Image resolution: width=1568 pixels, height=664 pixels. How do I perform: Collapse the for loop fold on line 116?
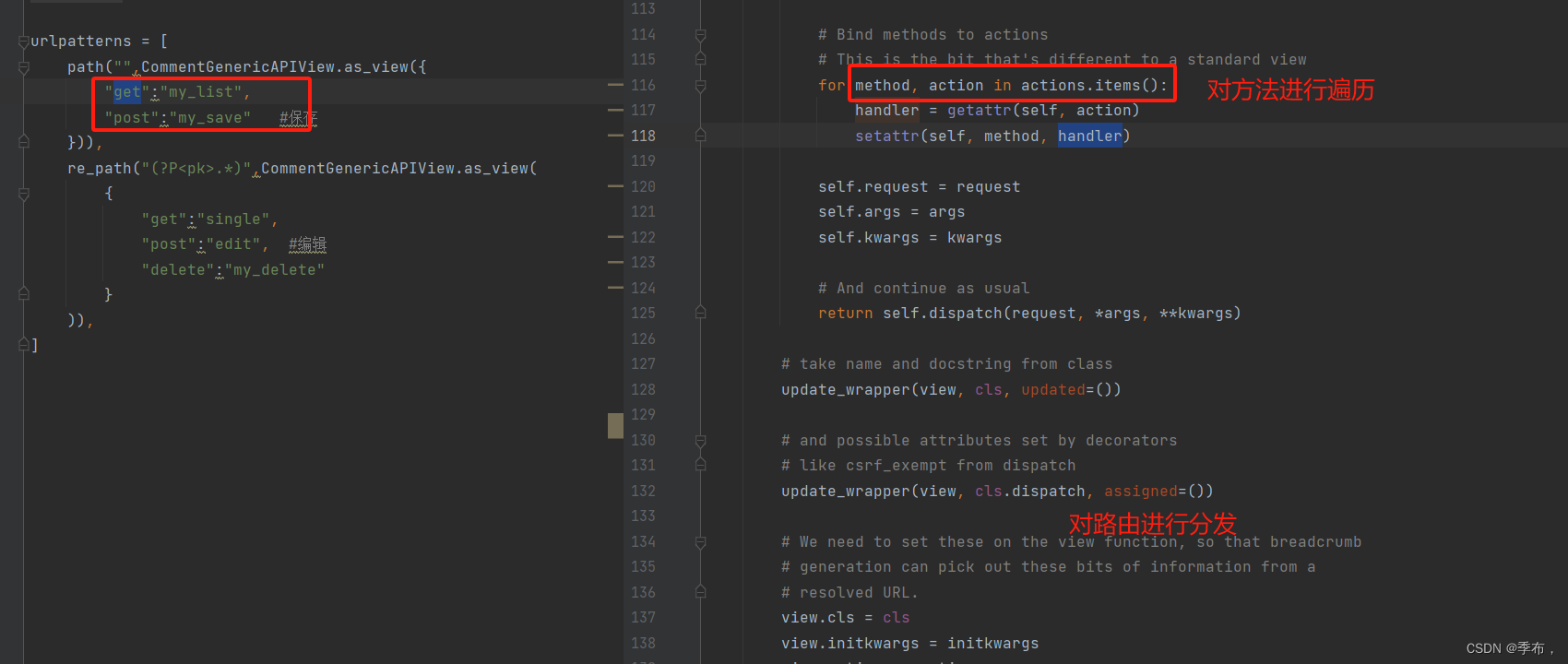tap(700, 86)
